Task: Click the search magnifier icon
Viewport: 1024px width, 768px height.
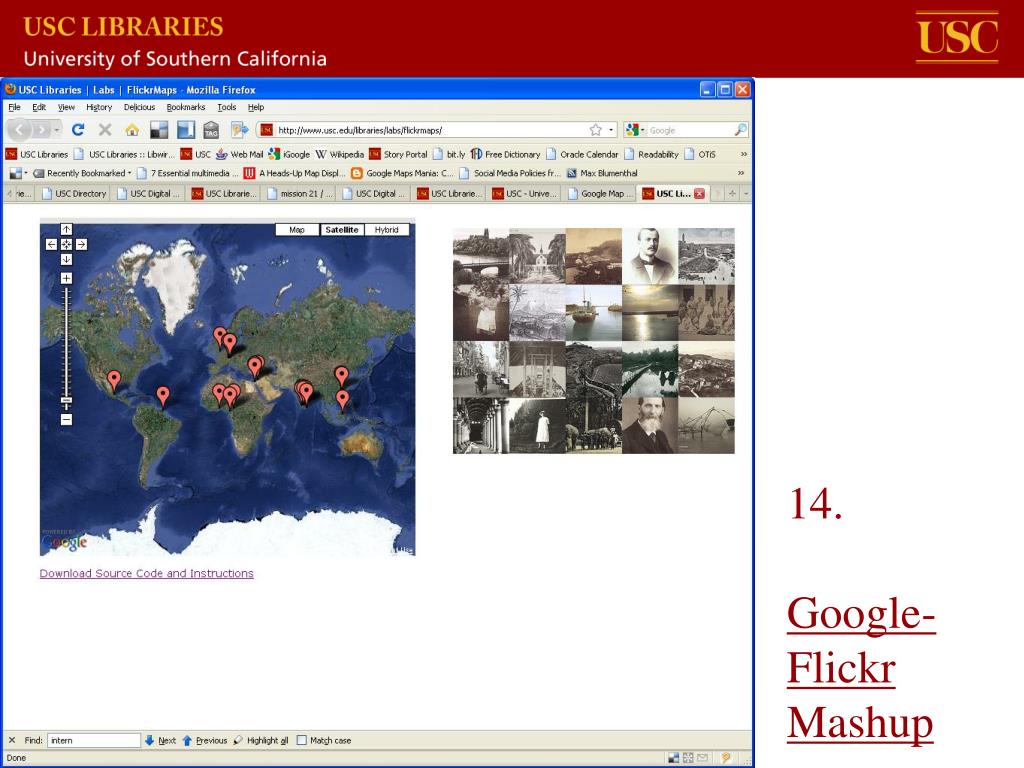Action: [x=740, y=130]
